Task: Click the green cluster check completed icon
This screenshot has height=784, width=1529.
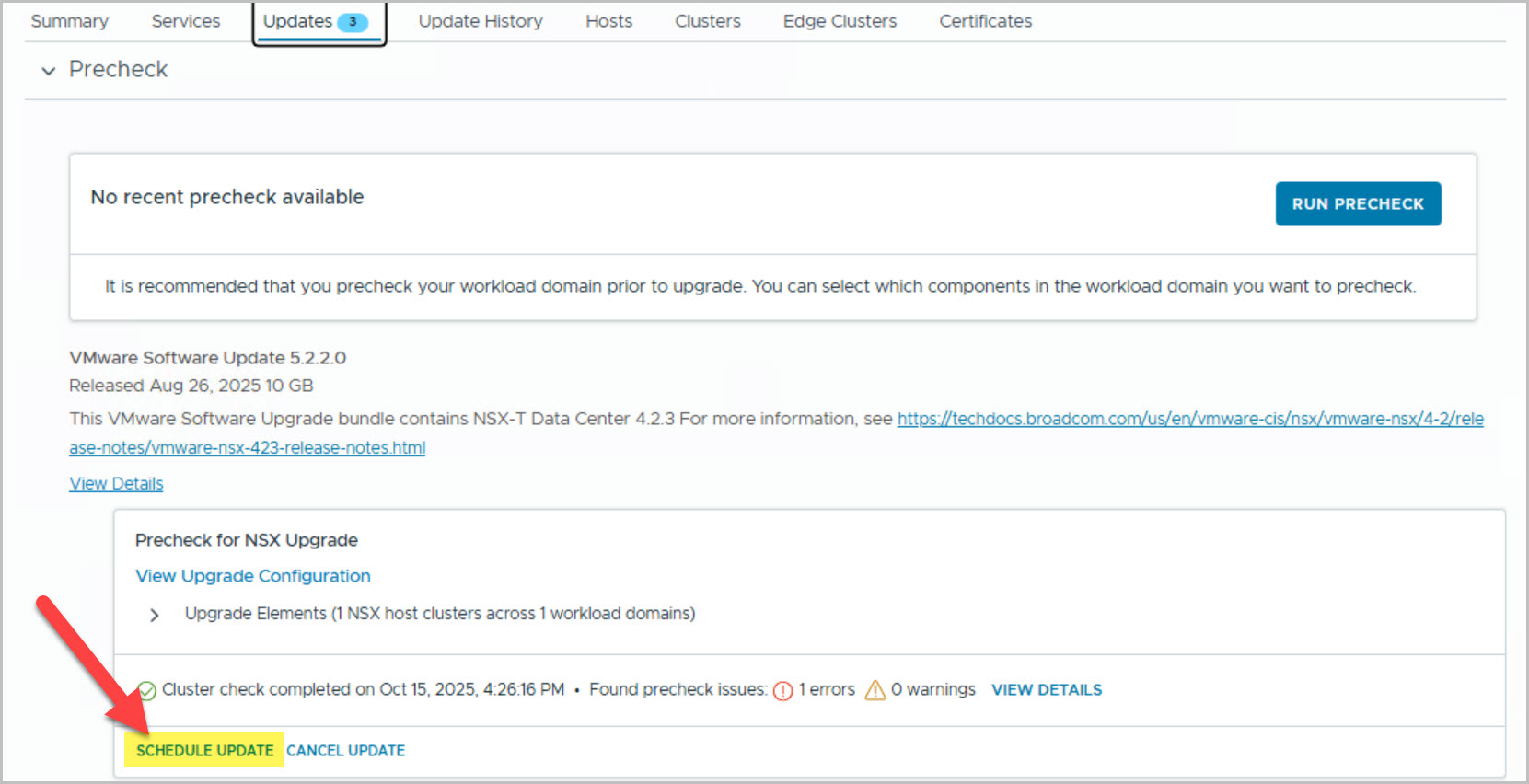Action: click(147, 690)
